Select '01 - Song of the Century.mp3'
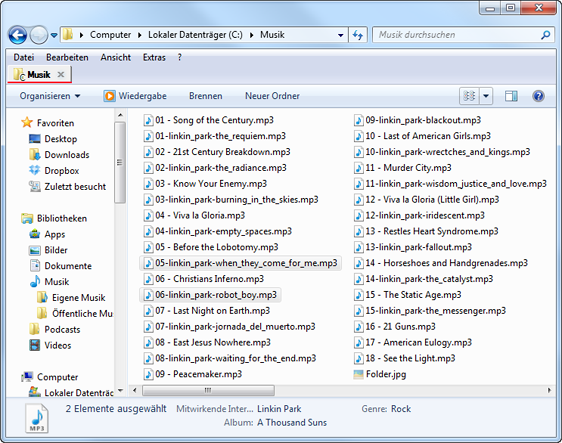Viewport: 562px width, 443px height. (209, 120)
